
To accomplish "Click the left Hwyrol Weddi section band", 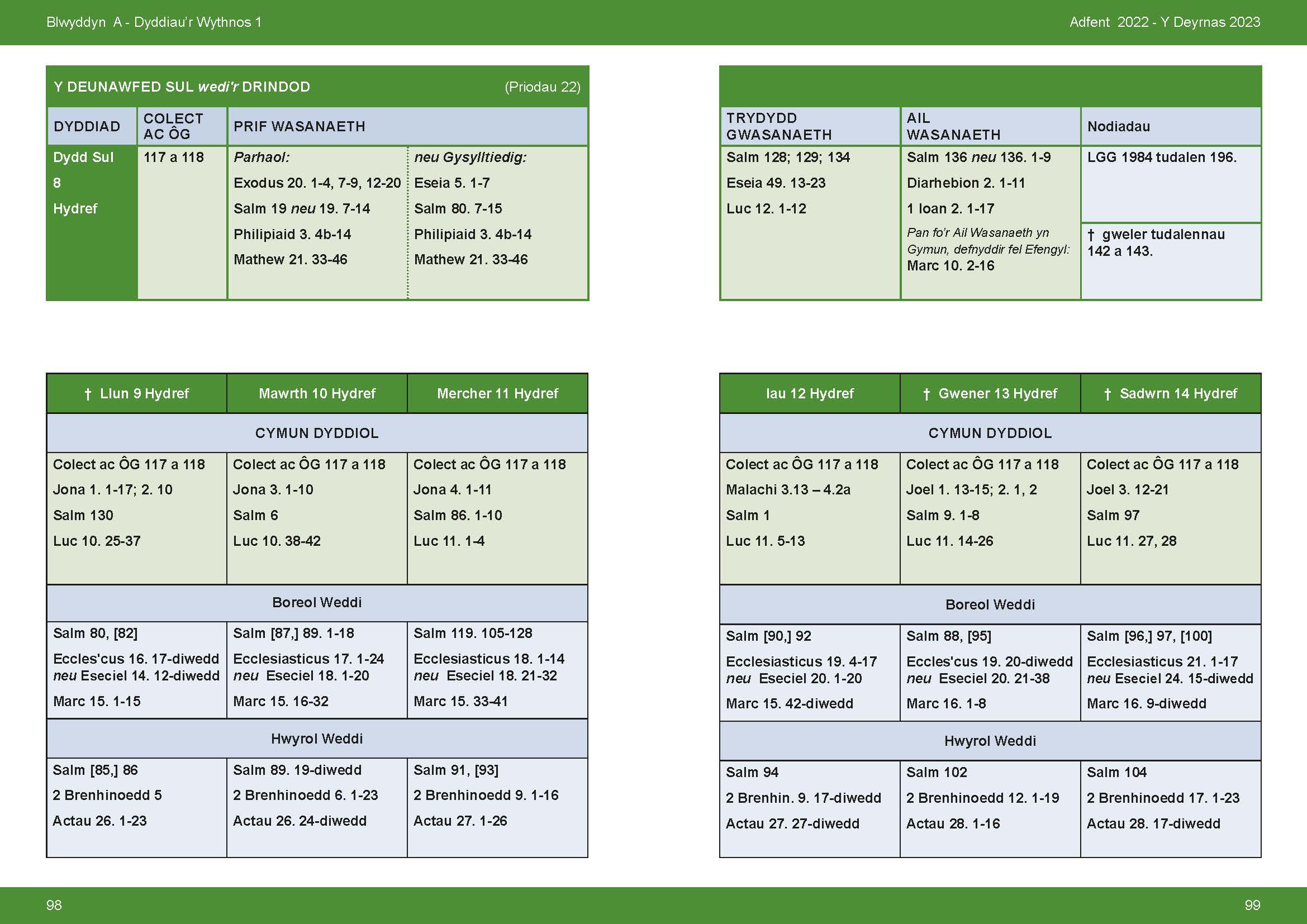I will 316,739.
